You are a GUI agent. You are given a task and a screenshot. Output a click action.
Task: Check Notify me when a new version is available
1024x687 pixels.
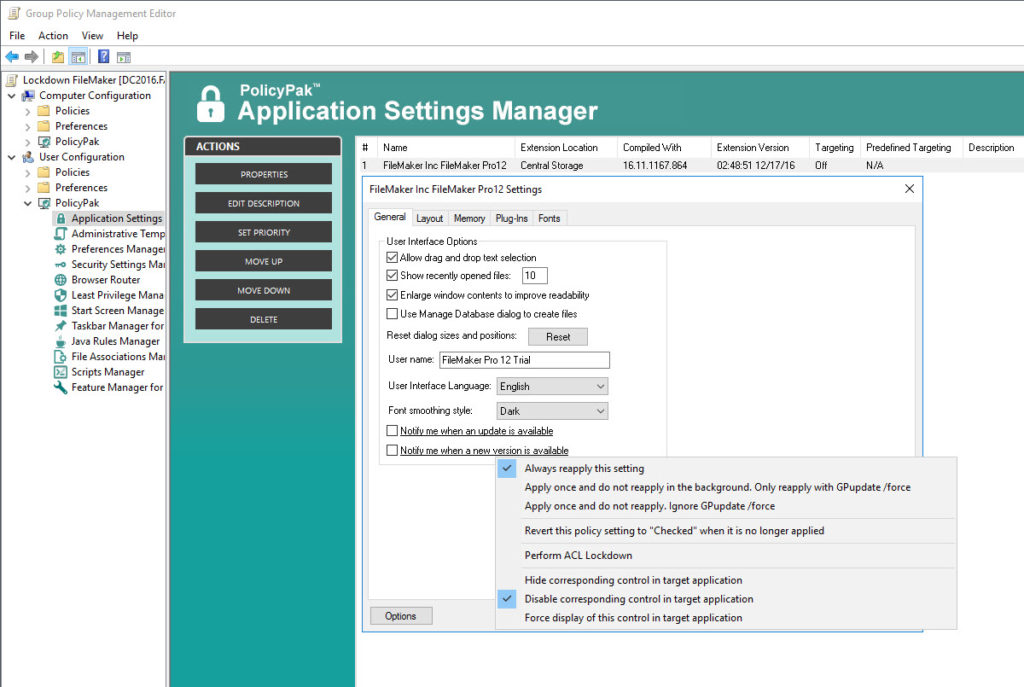point(392,451)
